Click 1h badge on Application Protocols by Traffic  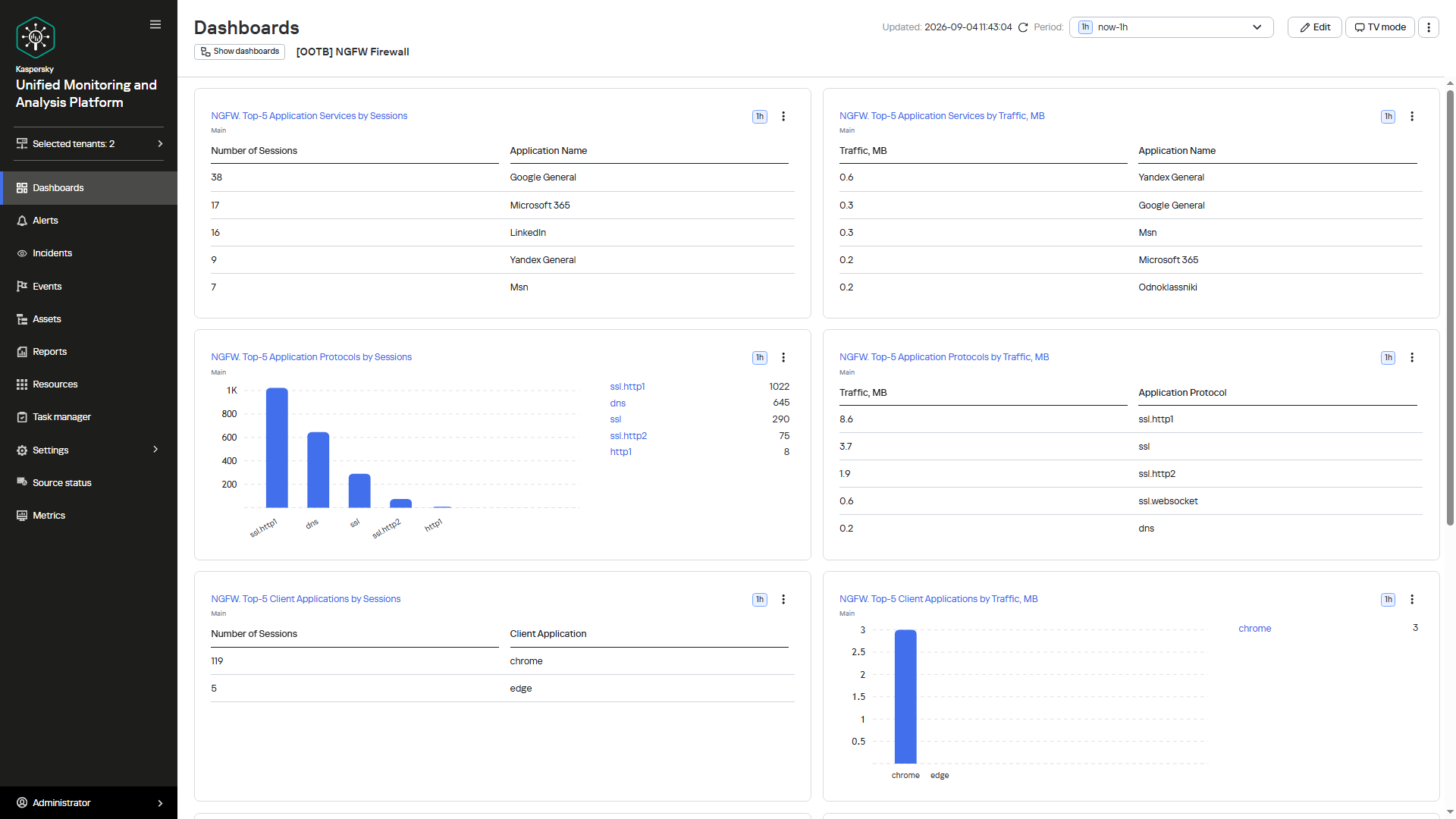pyautogui.click(x=1389, y=358)
